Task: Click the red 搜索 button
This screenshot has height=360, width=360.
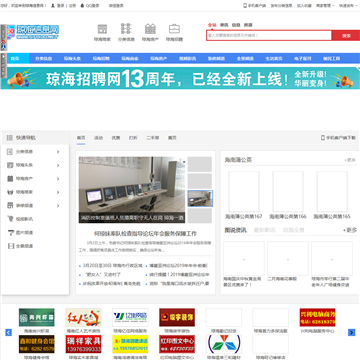Action: coord(346,35)
